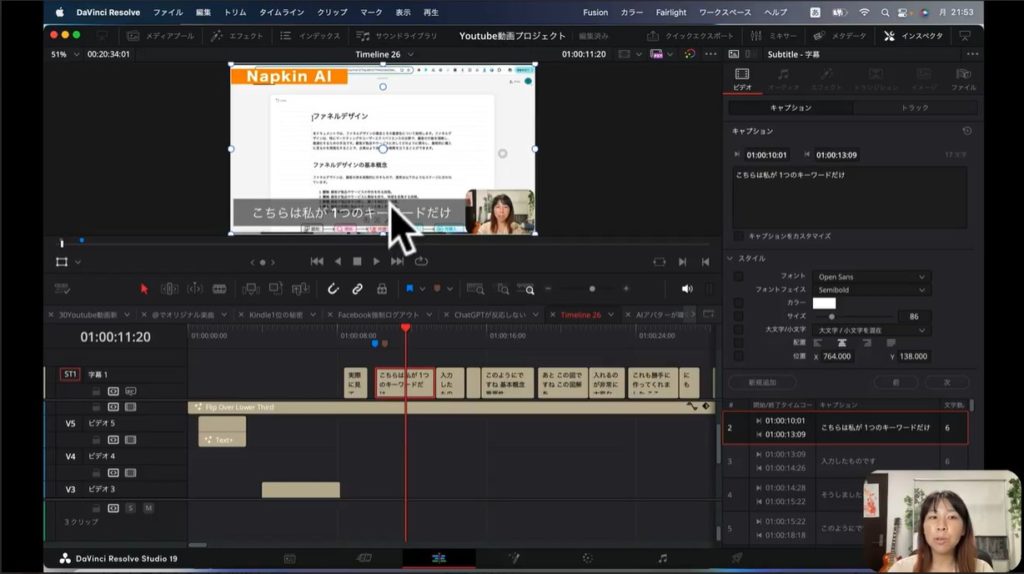Open the Fusion menu in menu bar

click(x=595, y=12)
